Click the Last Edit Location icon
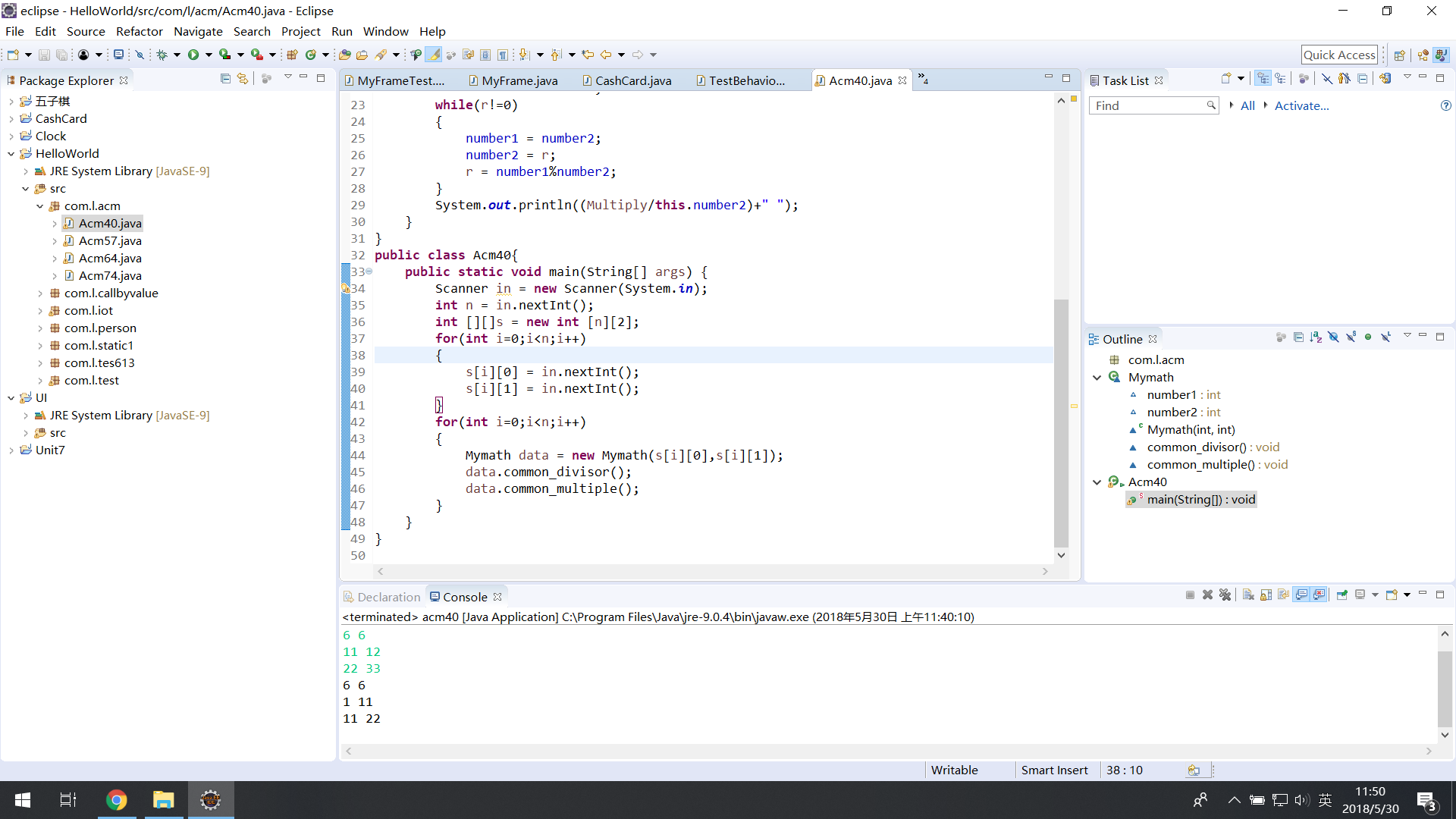Viewport: 1456px width, 819px height. (x=588, y=55)
